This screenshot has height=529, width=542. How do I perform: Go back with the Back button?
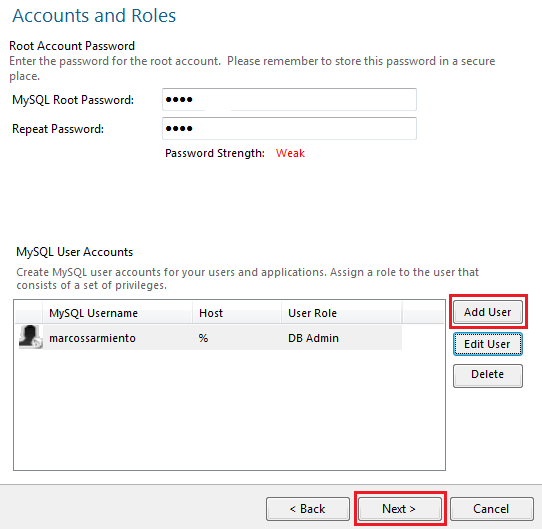pyautogui.click(x=308, y=509)
